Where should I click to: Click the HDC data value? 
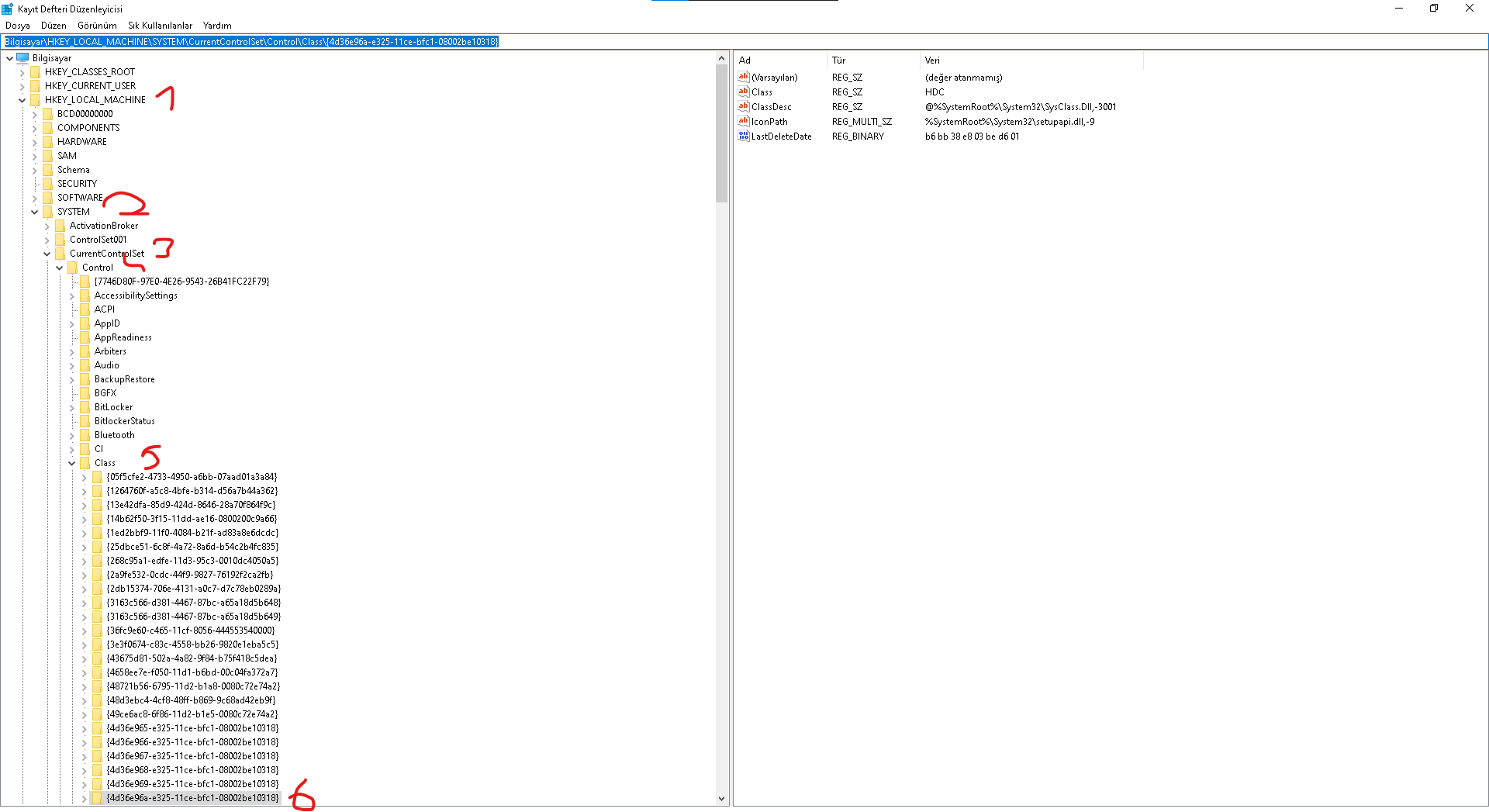tap(935, 92)
